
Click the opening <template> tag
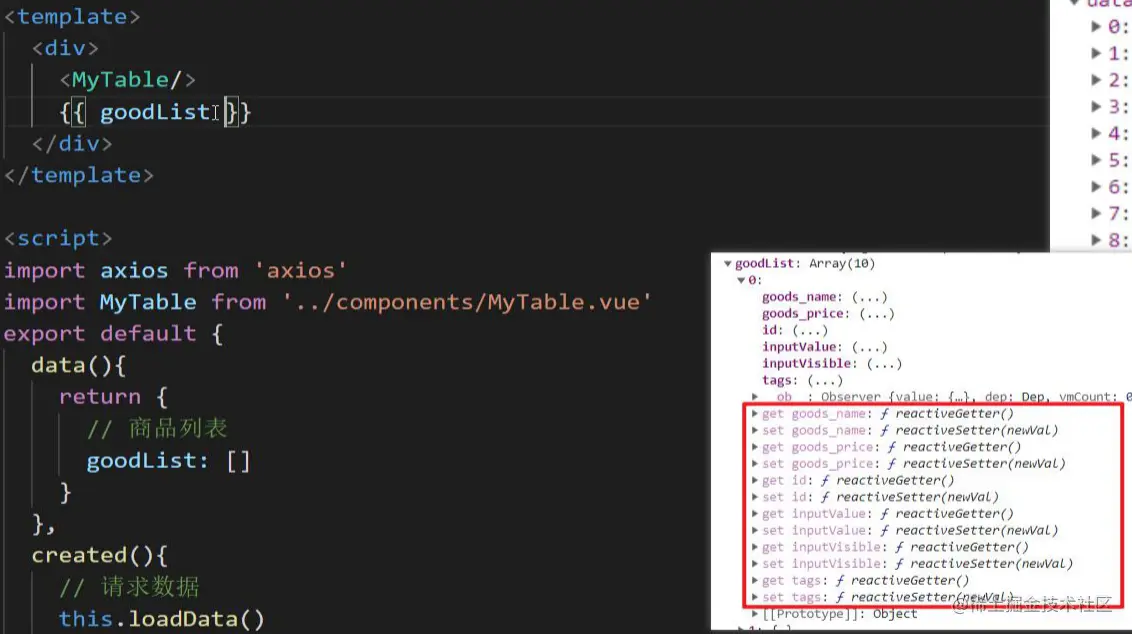[x=72, y=17]
